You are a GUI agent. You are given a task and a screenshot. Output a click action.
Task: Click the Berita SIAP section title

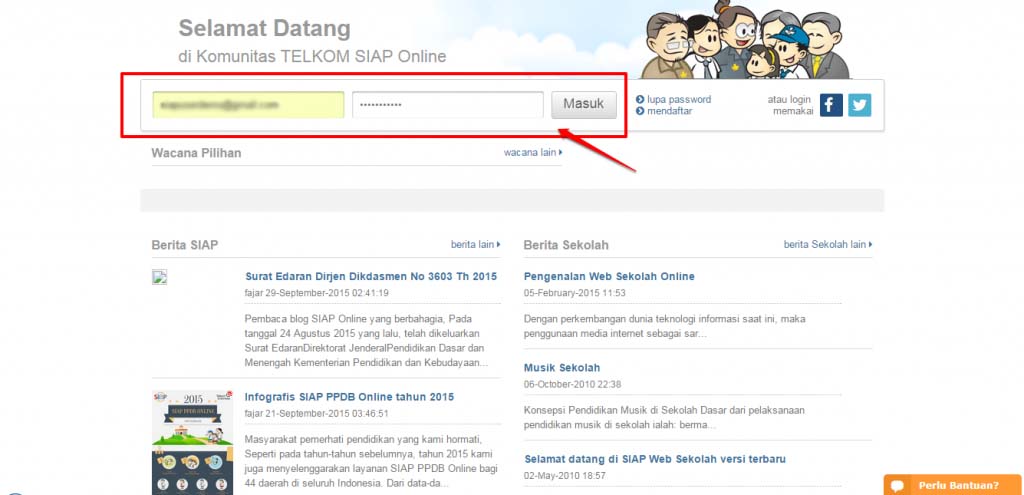pos(185,245)
